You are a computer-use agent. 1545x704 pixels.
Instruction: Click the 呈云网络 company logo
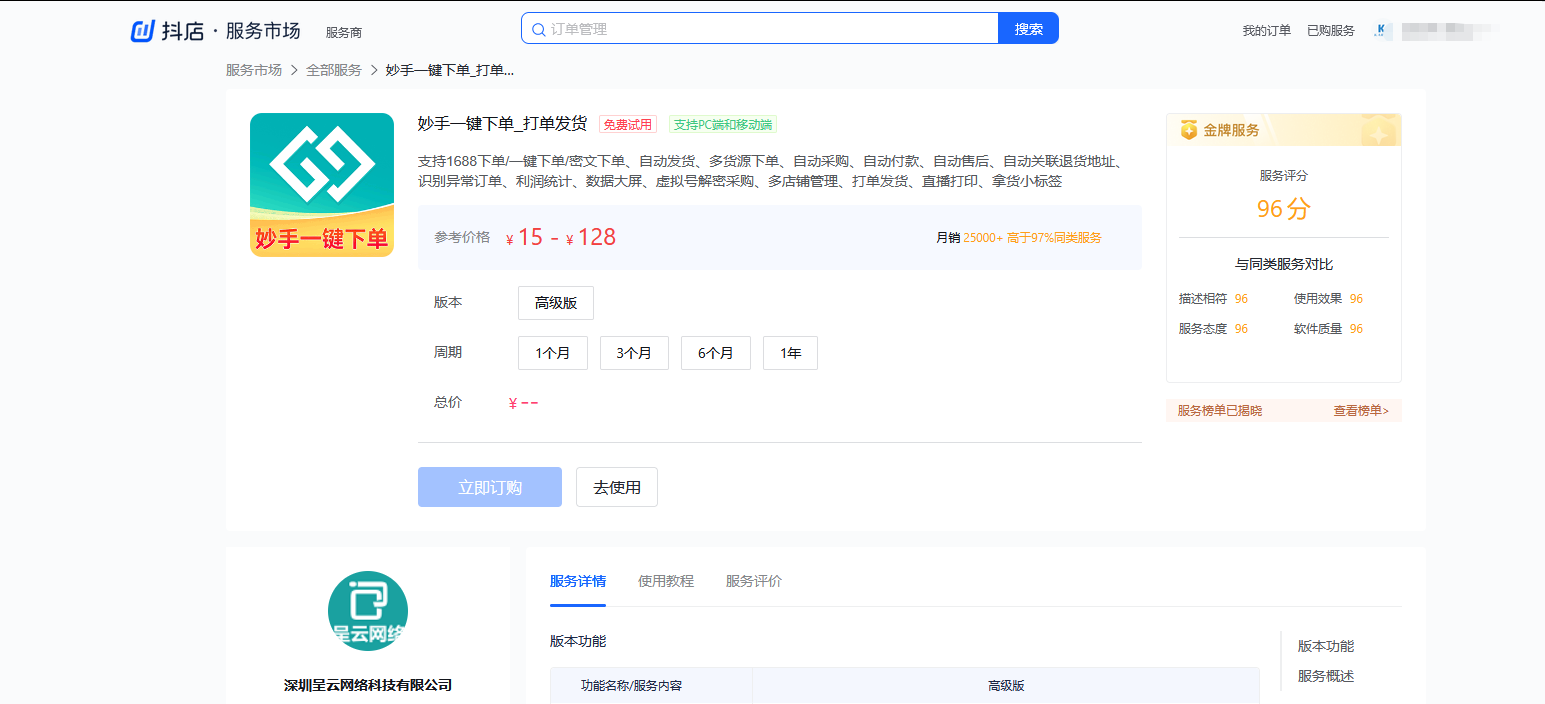coord(368,611)
